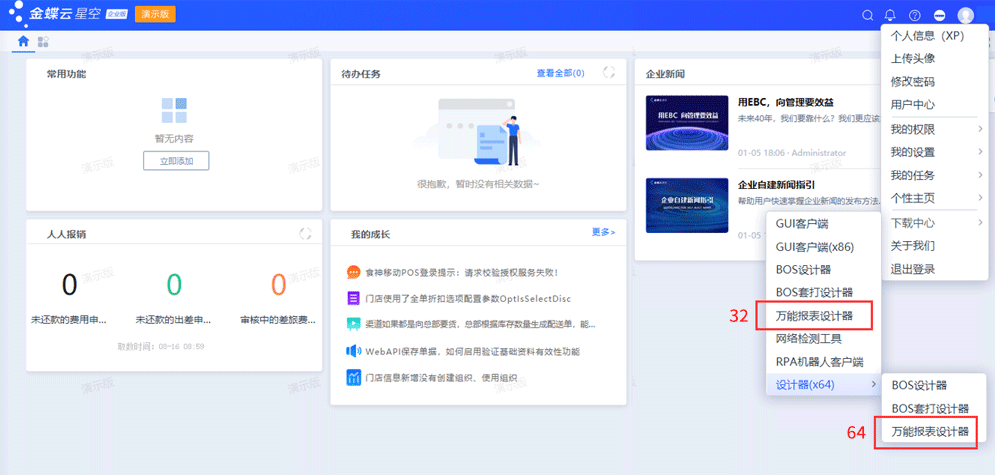Image resolution: width=995 pixels, height=475 pixels.
Task: Select BOS设计器 in the 下载中心 submenu
Action: [x=823, y=270]
